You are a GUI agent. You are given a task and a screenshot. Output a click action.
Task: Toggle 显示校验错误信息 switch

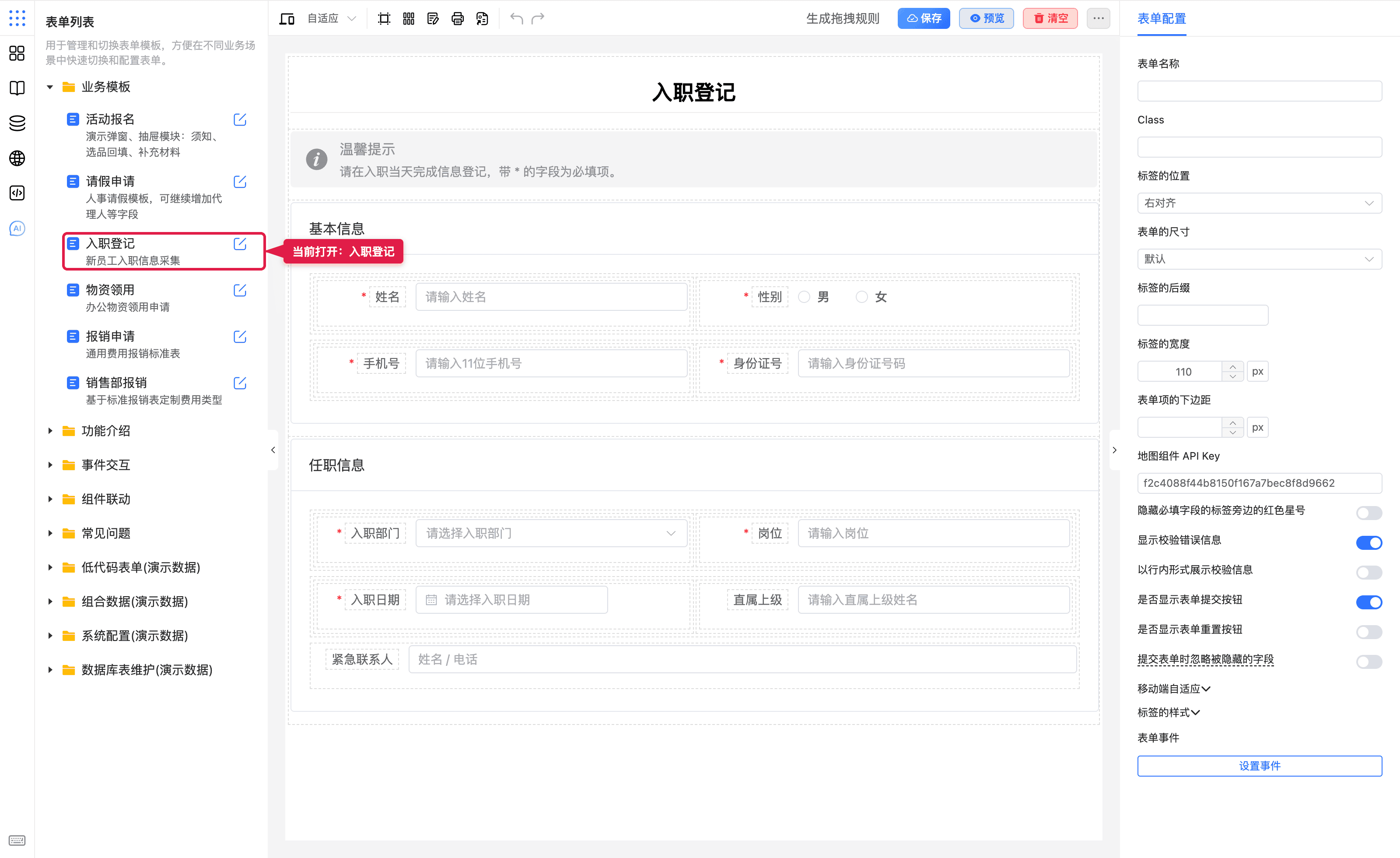pyautogui.click(x=1369, y=542)
